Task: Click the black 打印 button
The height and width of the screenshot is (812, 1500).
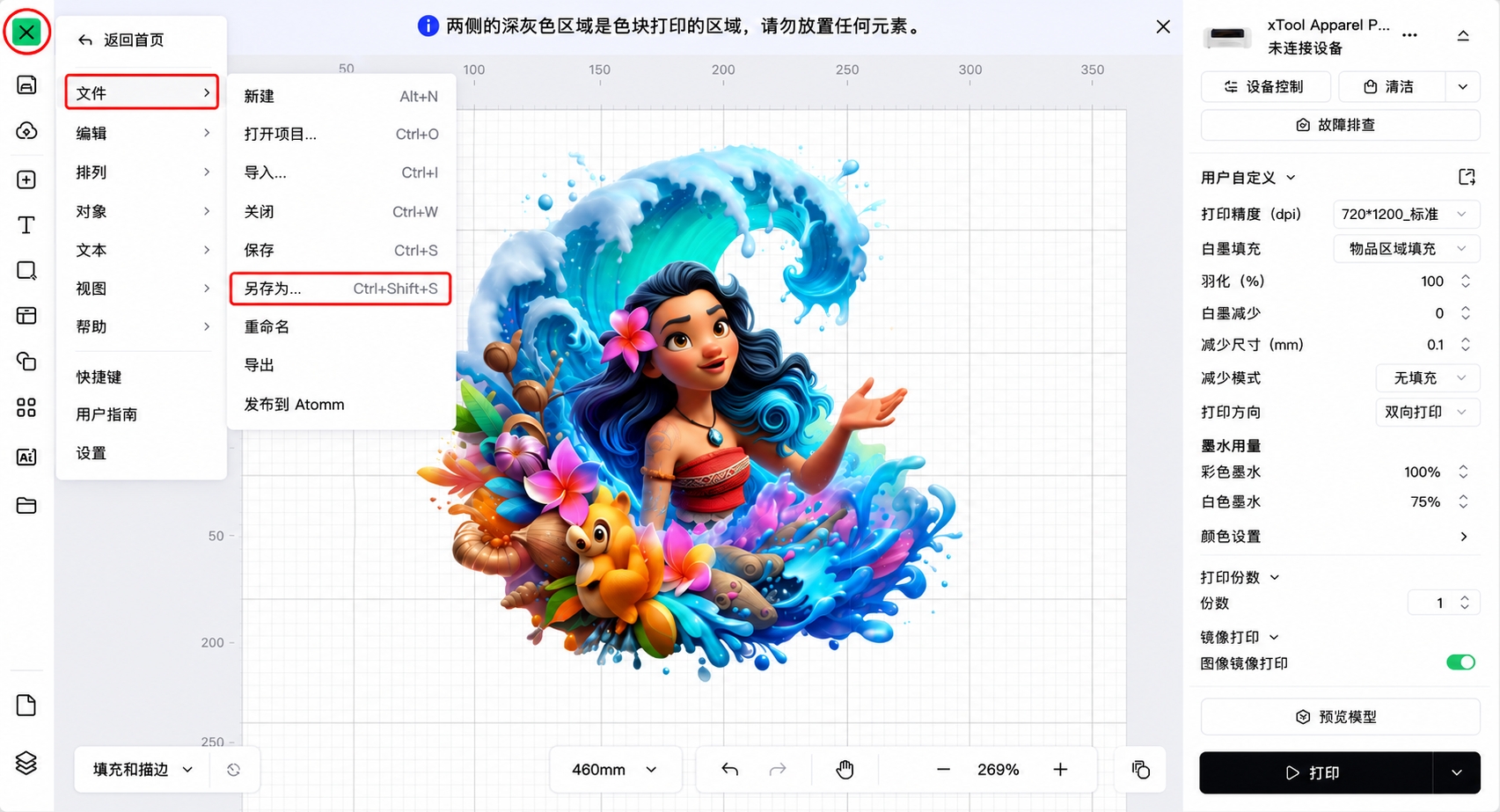Action: 1316,772
